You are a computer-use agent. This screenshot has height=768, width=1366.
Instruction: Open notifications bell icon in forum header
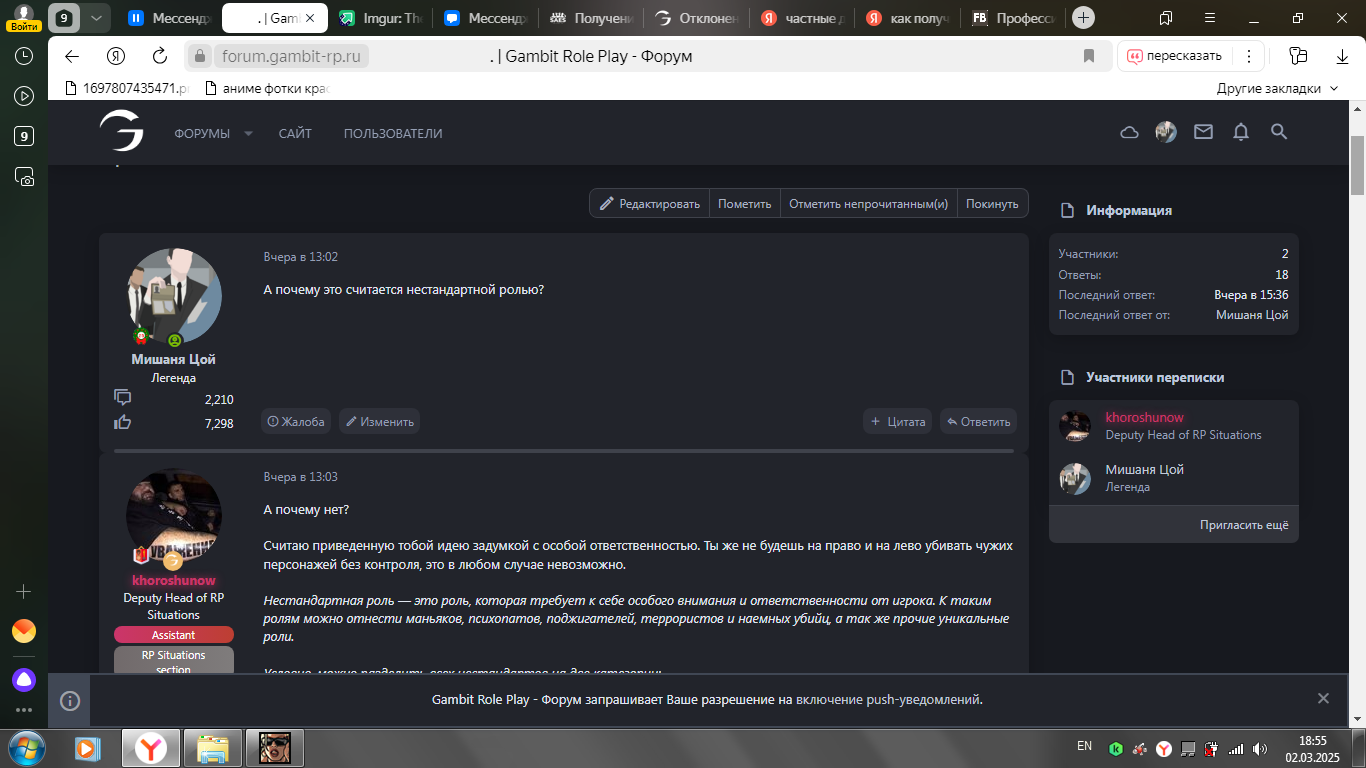point(1241,132)
